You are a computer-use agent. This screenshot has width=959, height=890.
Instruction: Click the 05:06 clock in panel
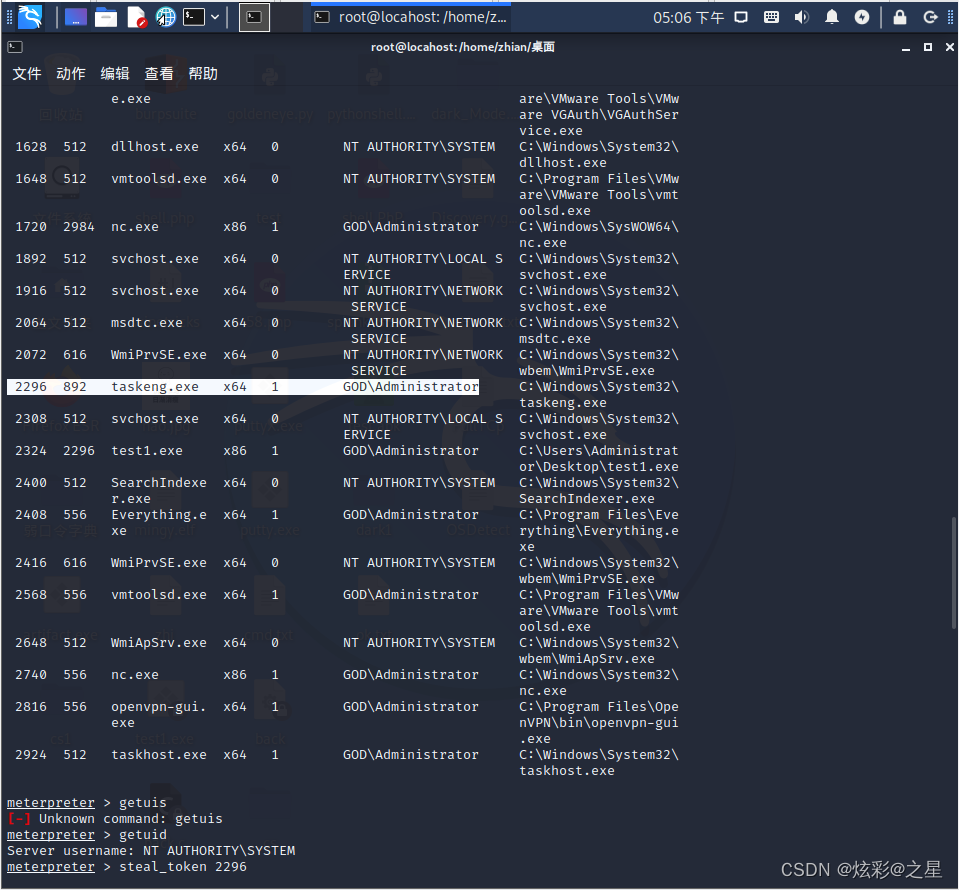[688, 17]
